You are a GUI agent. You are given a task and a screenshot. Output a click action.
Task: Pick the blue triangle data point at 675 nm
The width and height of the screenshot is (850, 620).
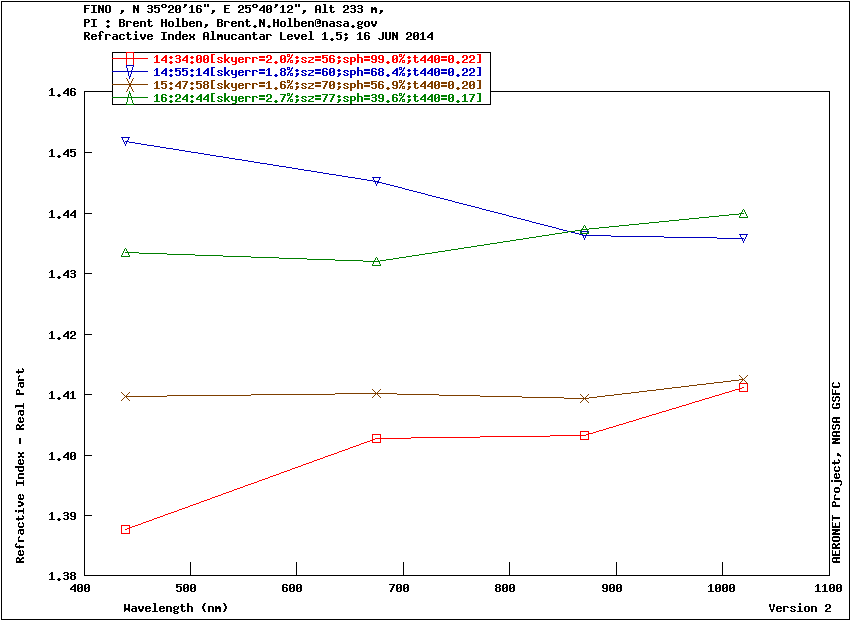tap(376, 181)
